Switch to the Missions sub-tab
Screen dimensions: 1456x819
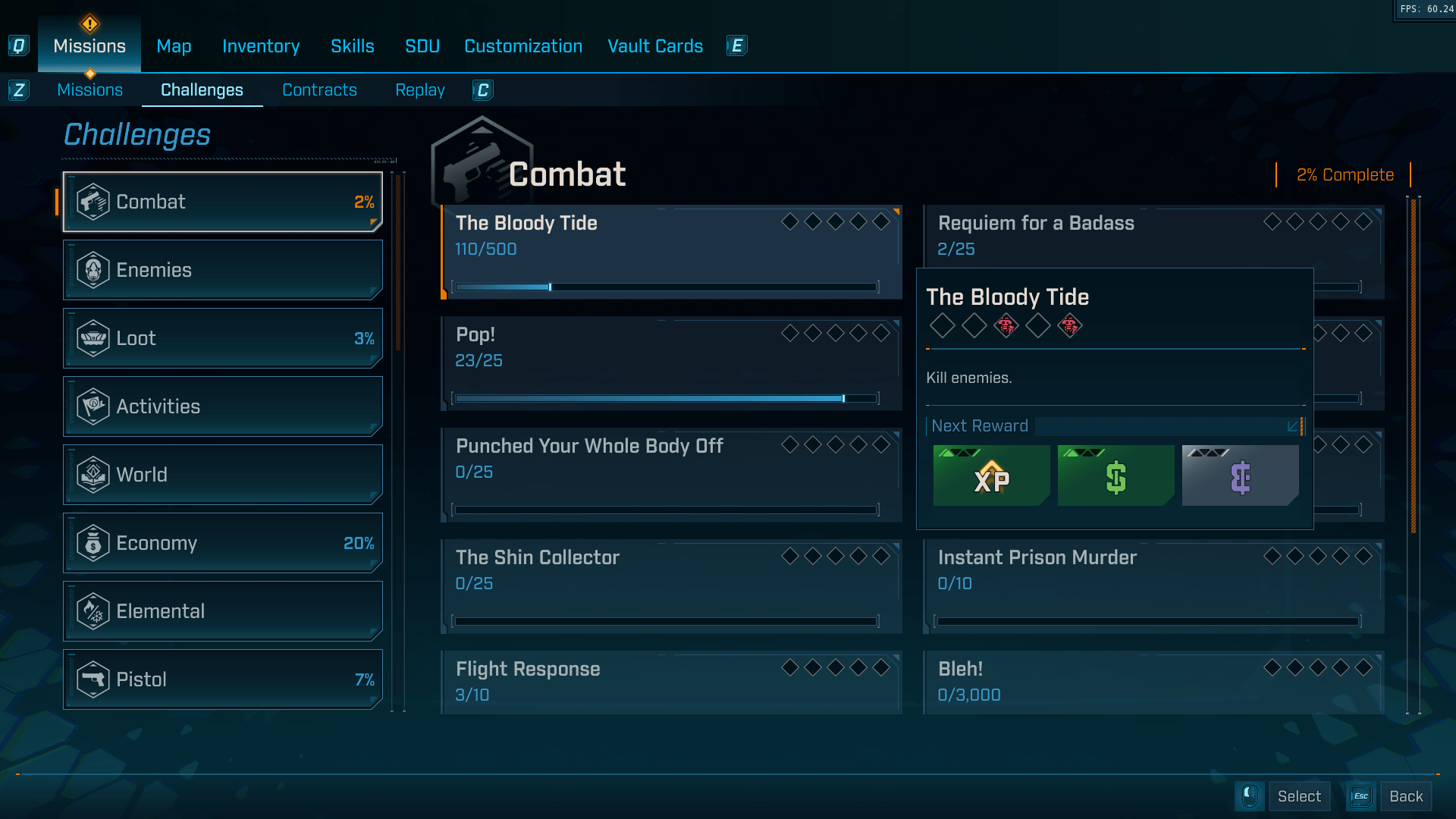click(90, 90)
